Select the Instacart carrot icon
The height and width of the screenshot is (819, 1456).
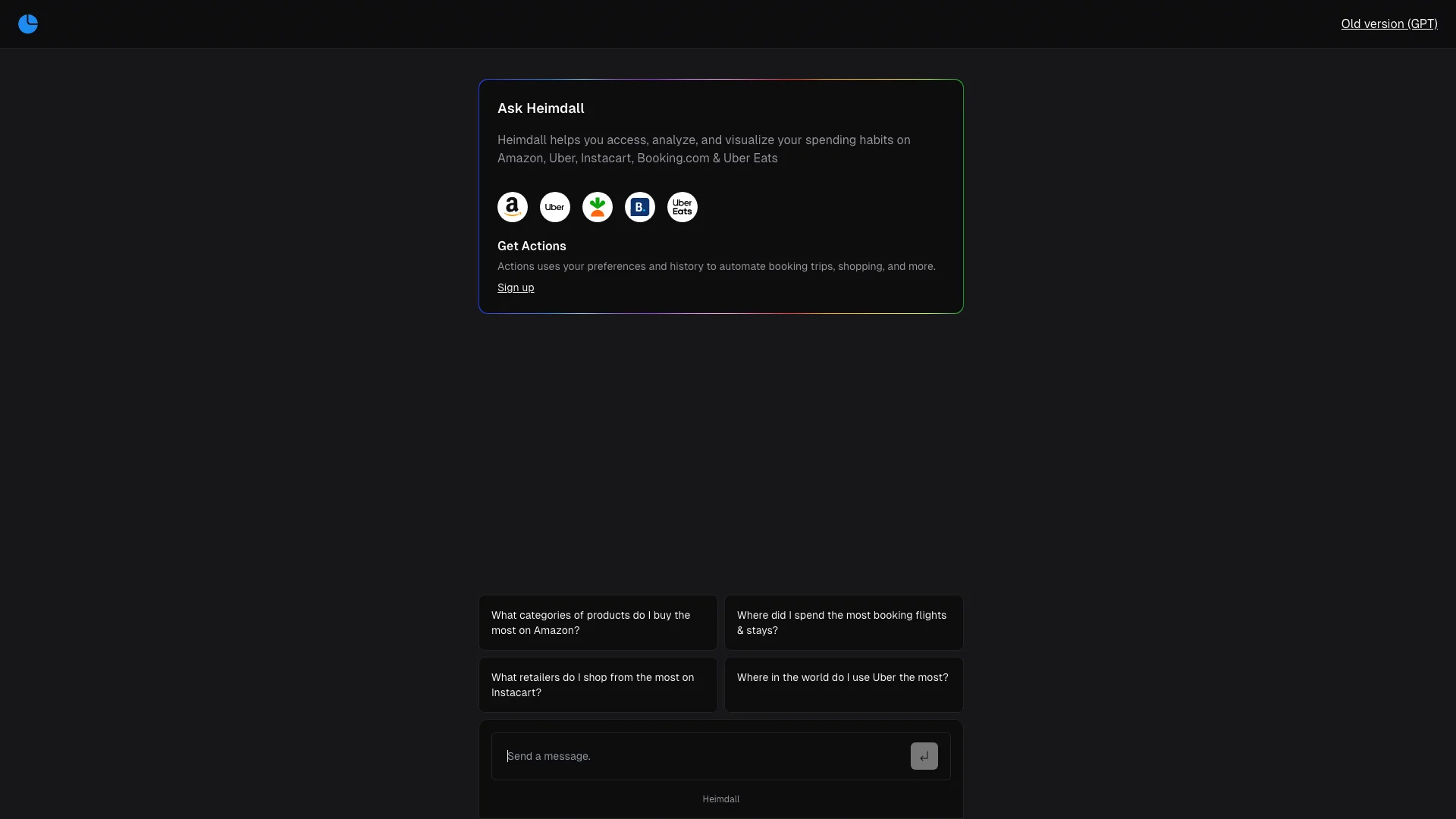(x=598, y=207)
